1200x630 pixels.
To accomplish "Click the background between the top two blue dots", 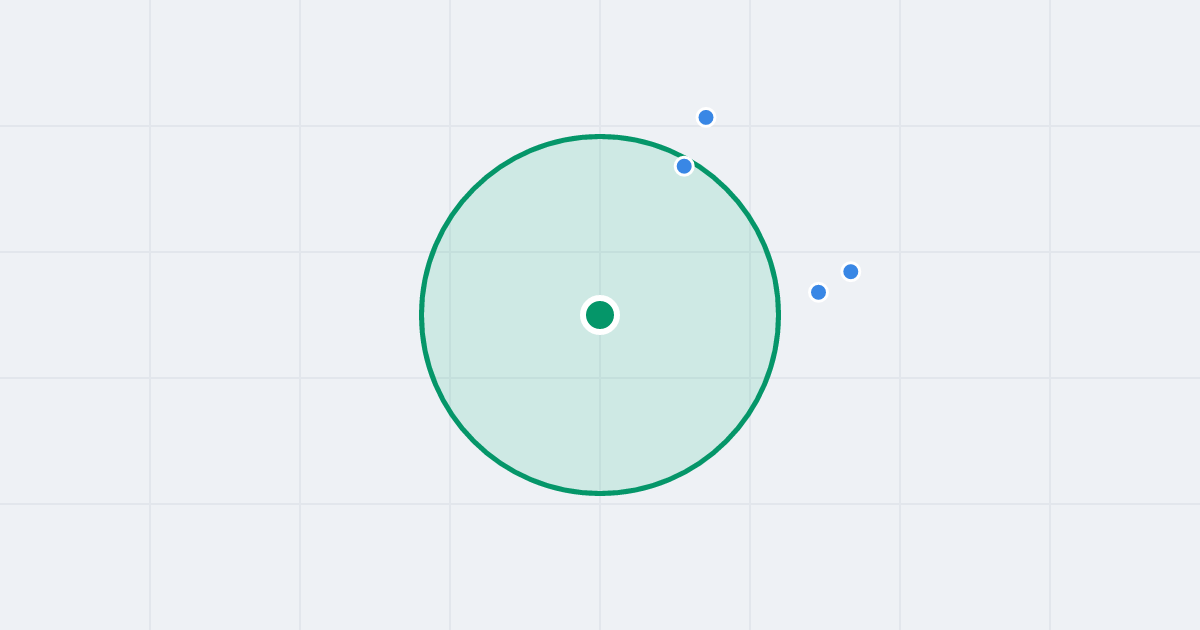I will click(x=695, y=141).
